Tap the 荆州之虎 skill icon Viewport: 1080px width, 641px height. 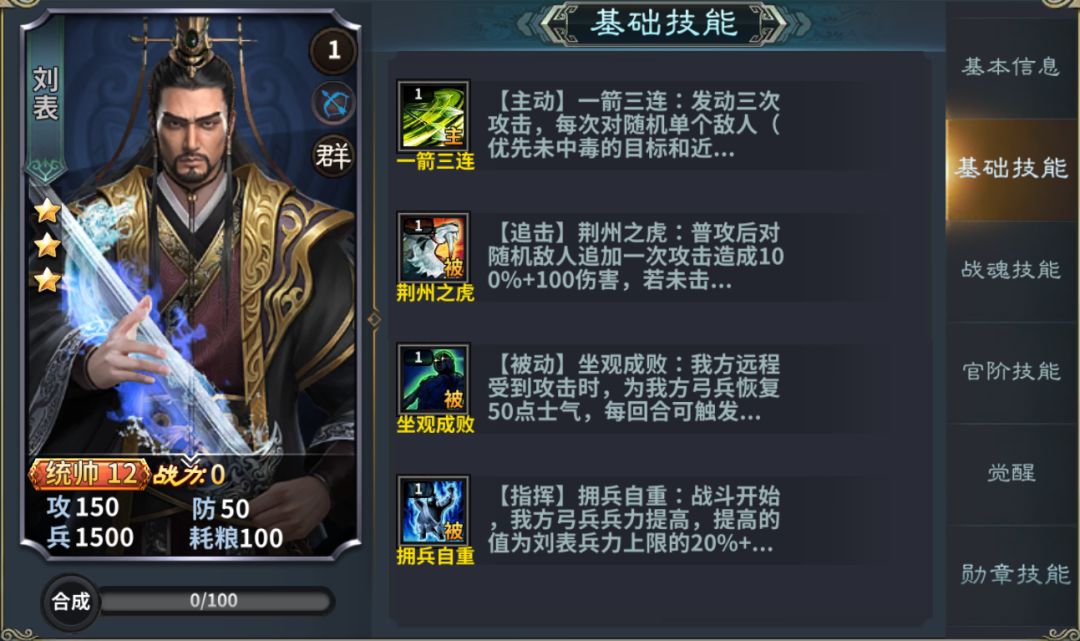click(x=434, y=247)
